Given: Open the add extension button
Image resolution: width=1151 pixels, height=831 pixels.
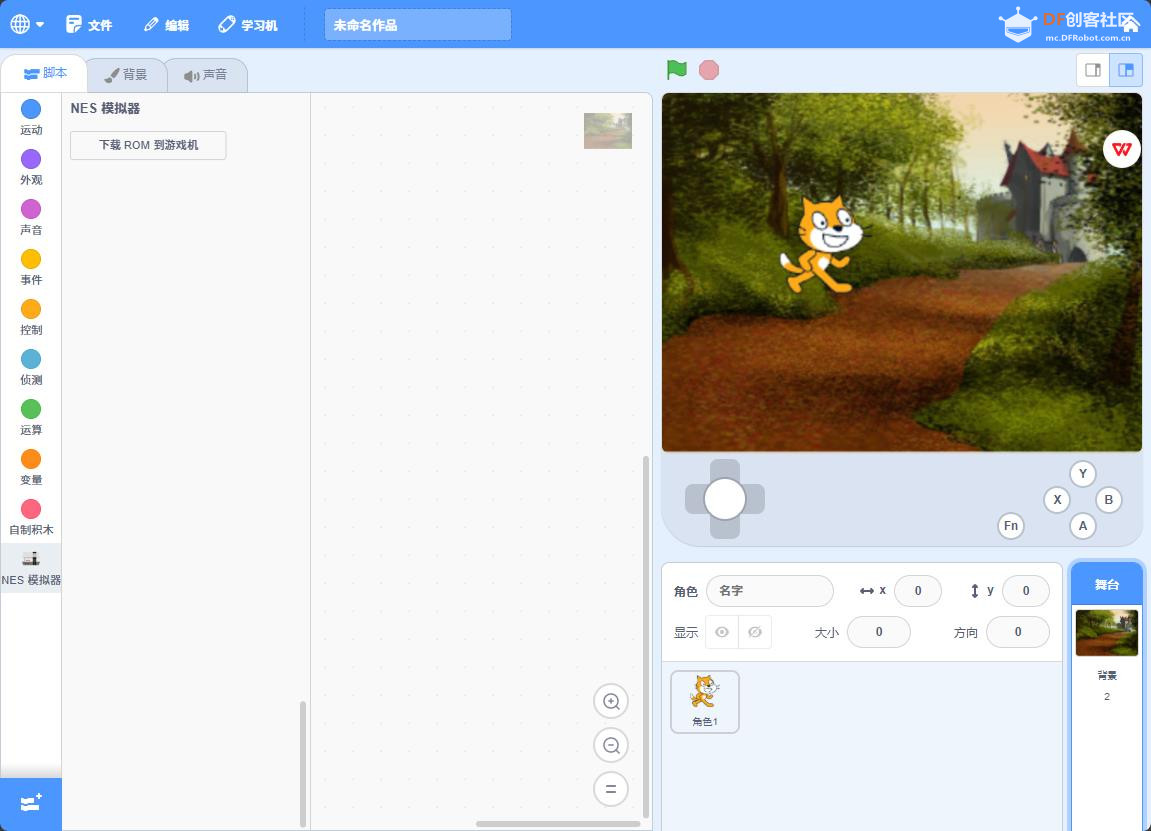Looking at the screenshot, I should click(31, 803).
